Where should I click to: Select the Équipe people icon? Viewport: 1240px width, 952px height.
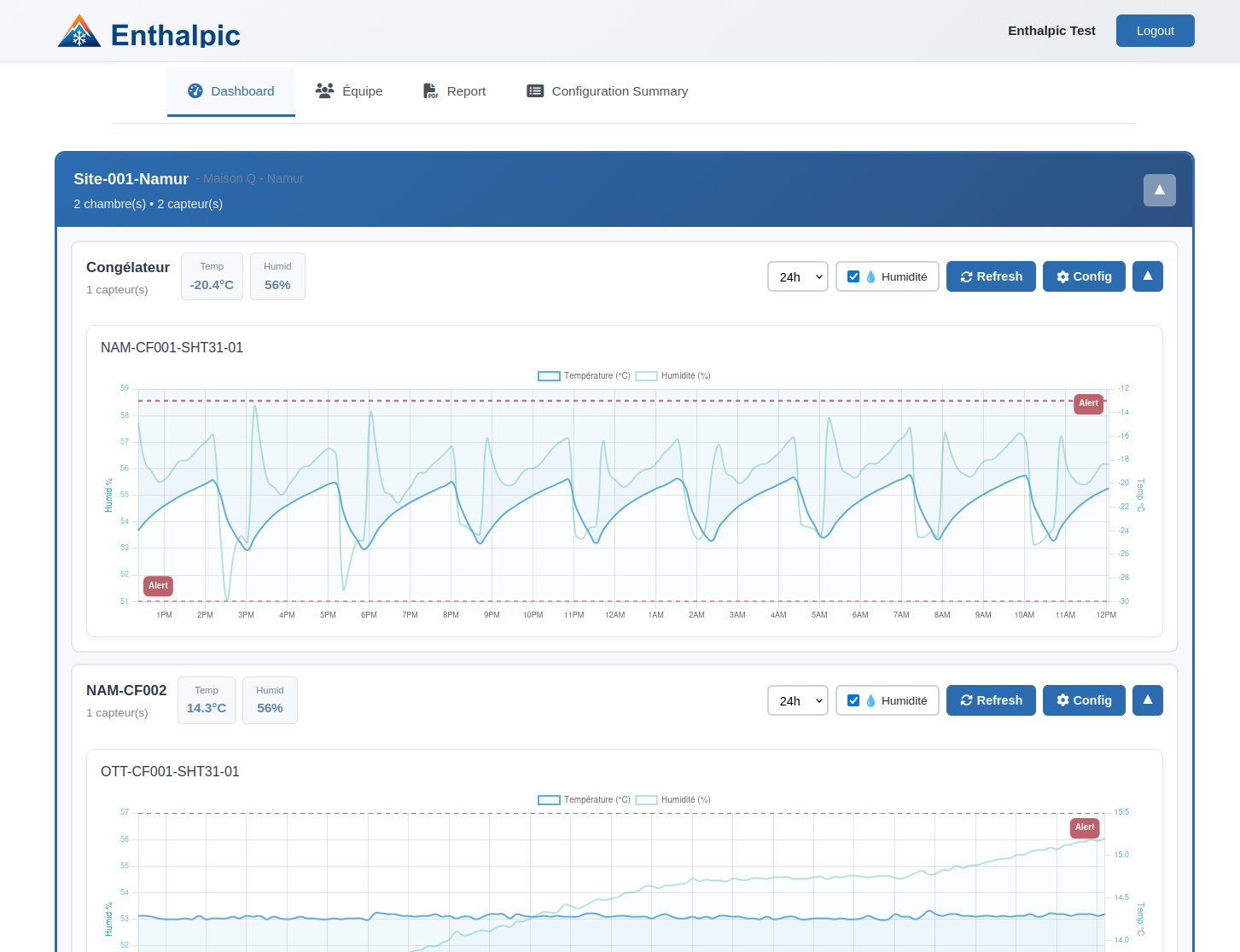point(325,90)
